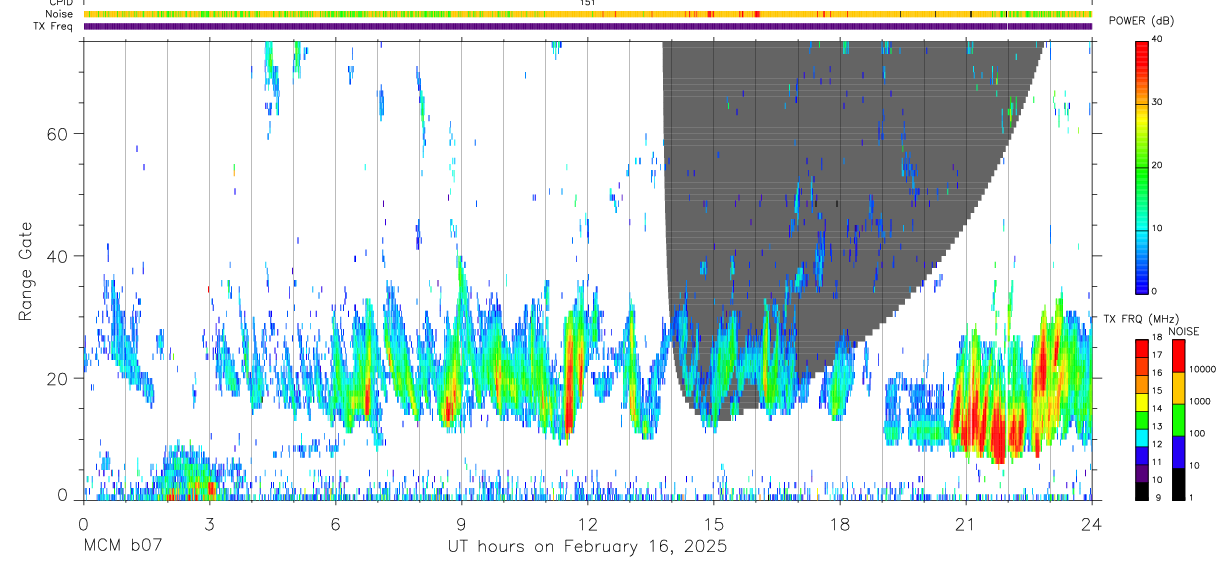Click the '40' label on POWER scale
Image resolution: width=1228 pixels, height=567 pixels.
(x=1157, y=40)
